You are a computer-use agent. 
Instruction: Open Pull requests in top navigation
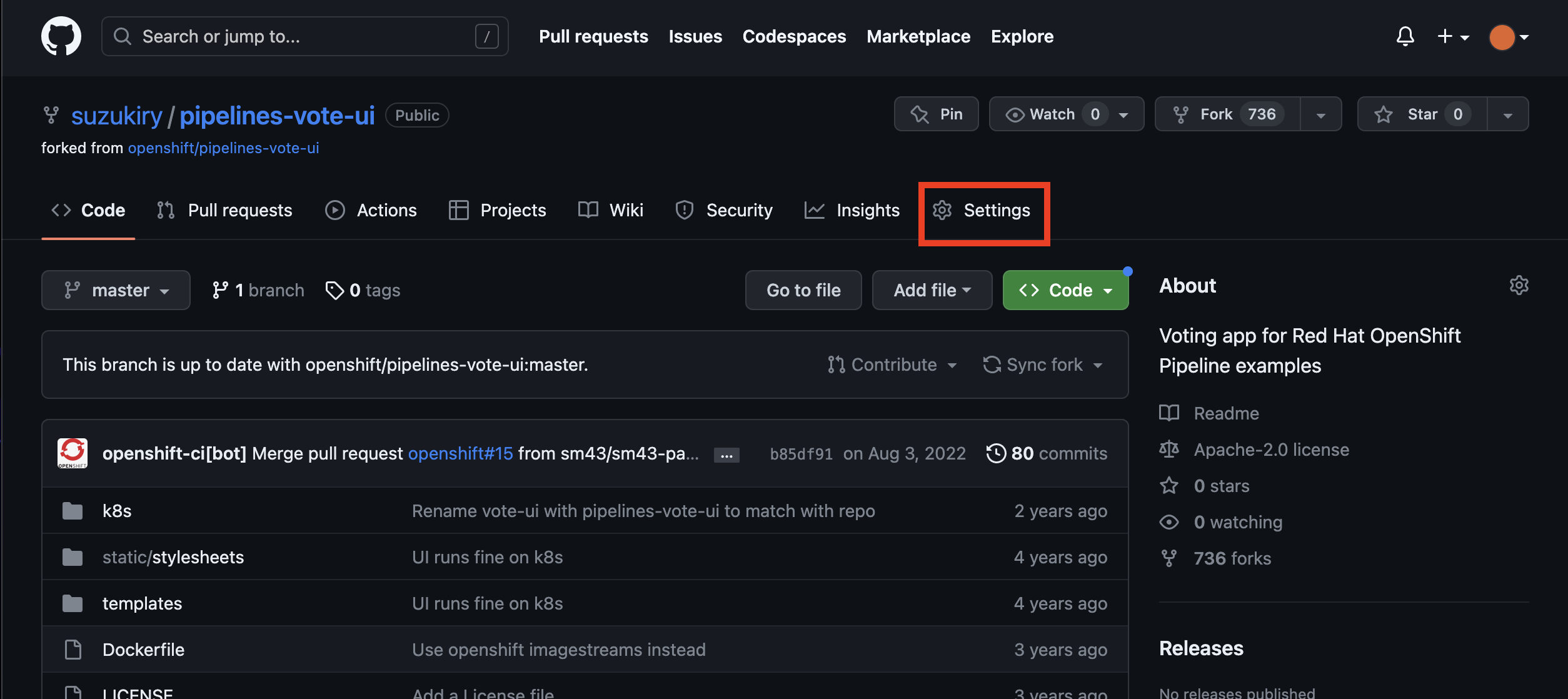(x=593, y=36)
